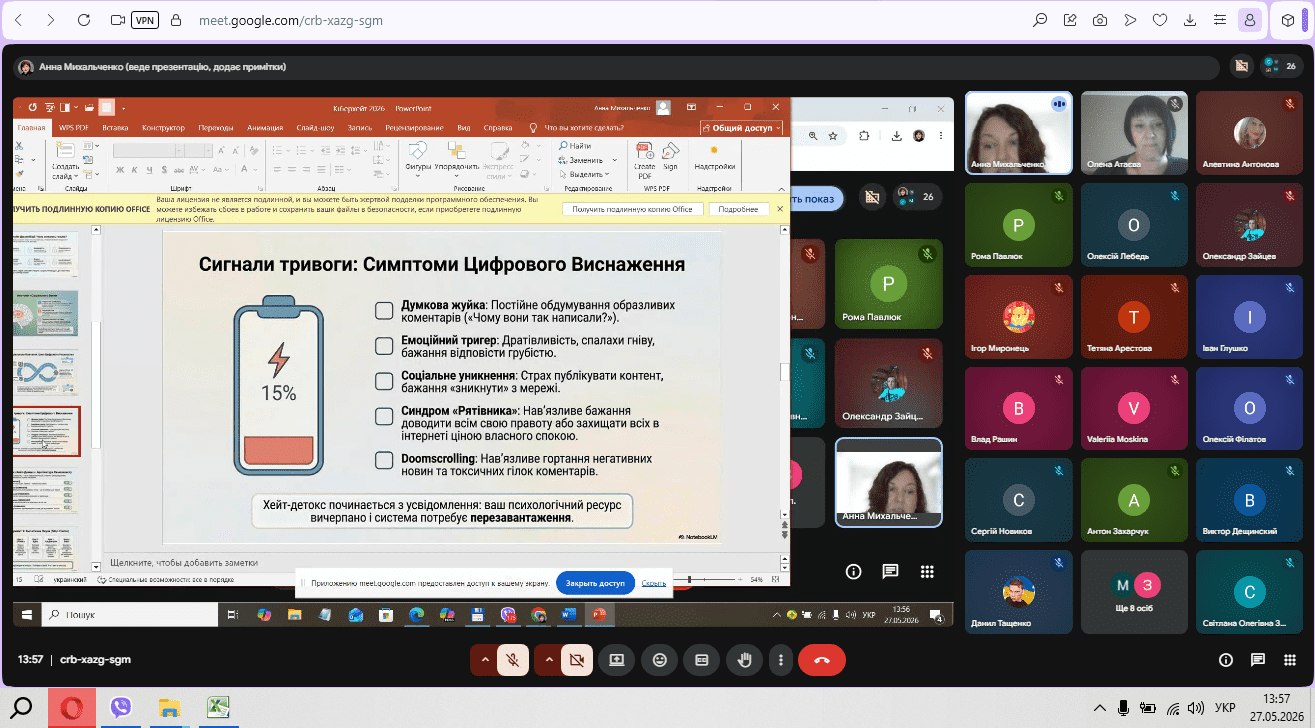Expand the video settings chevron beside camera
The height and width of the screenshot is (728, 1315).
pyautogui.click(x=548, y=660)
